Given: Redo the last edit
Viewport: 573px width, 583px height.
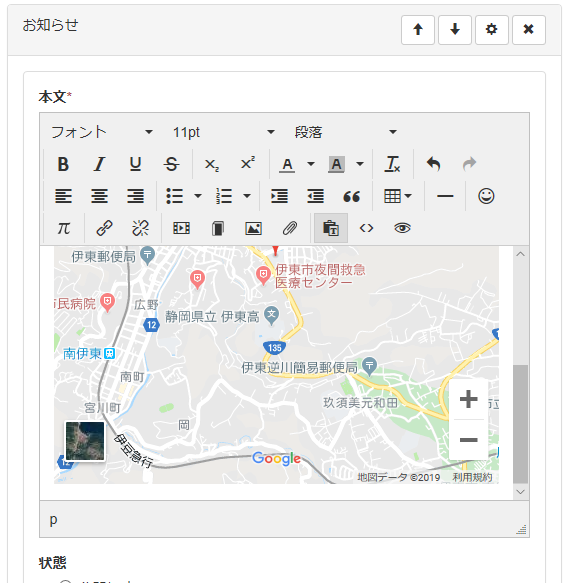Looking at the screenshot, I should pos(470,164).
